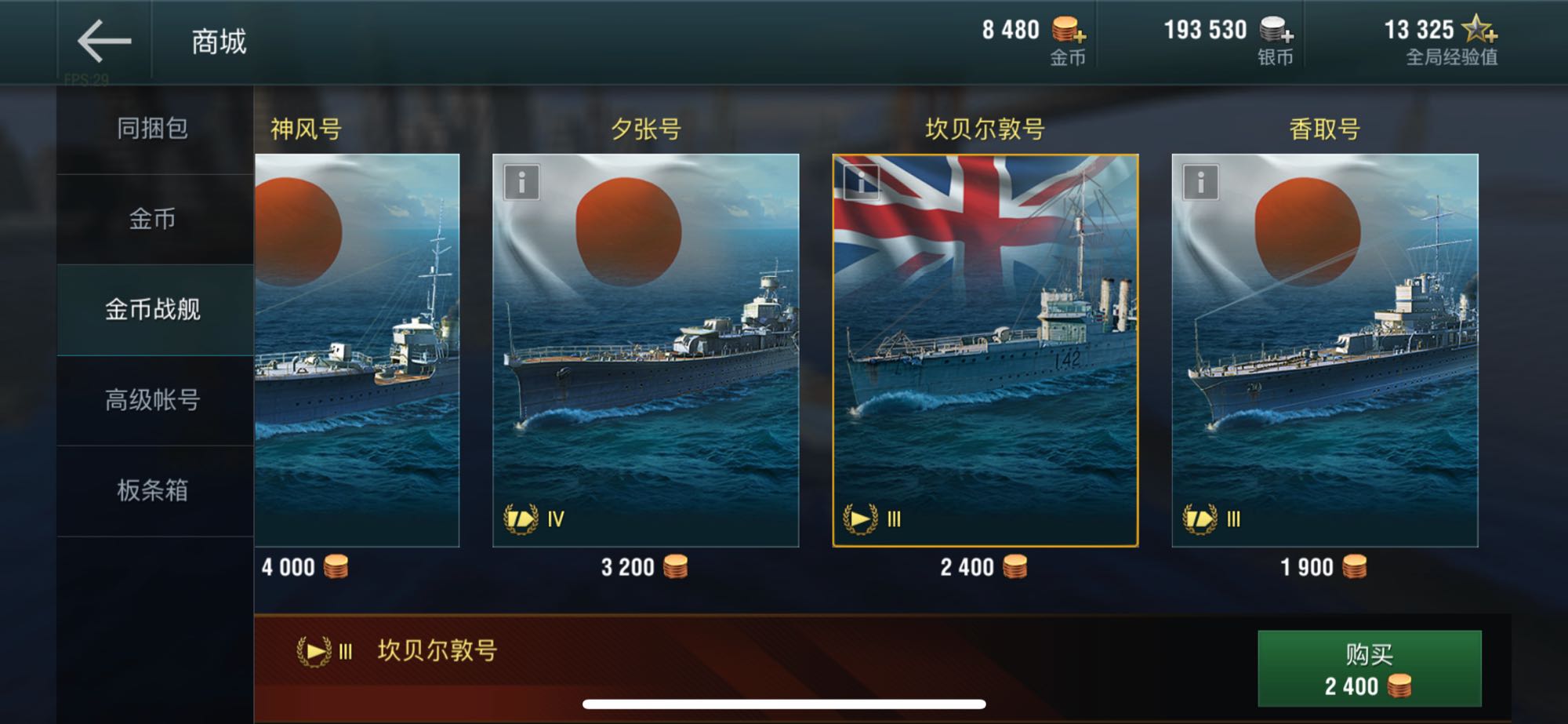
Task: Tap the 坎贝尔敦号 name in bottom bar
Action: click(x=437, y=650)
